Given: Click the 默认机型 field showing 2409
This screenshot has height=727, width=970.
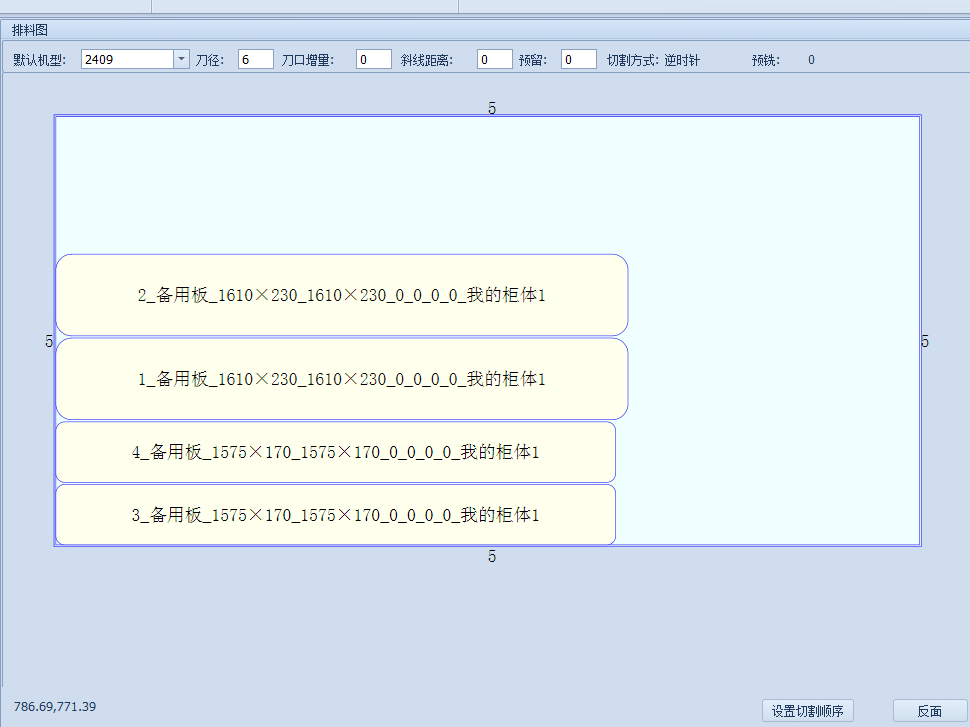Looking at the screenshot, I should tap(127, 60).
